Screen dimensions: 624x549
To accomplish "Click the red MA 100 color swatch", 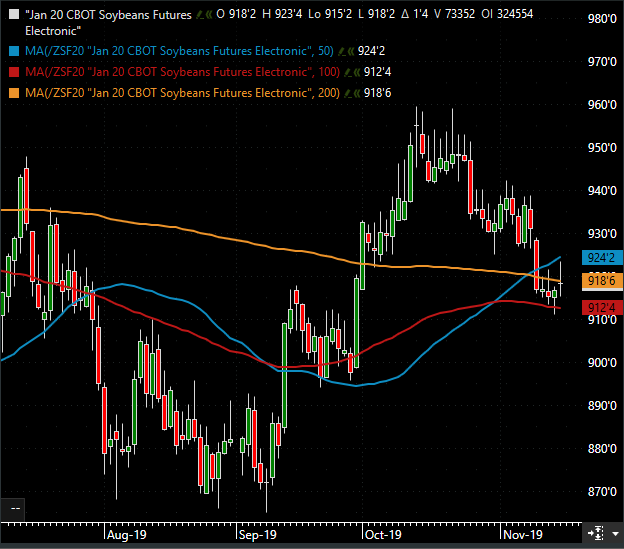I will 14,72.
